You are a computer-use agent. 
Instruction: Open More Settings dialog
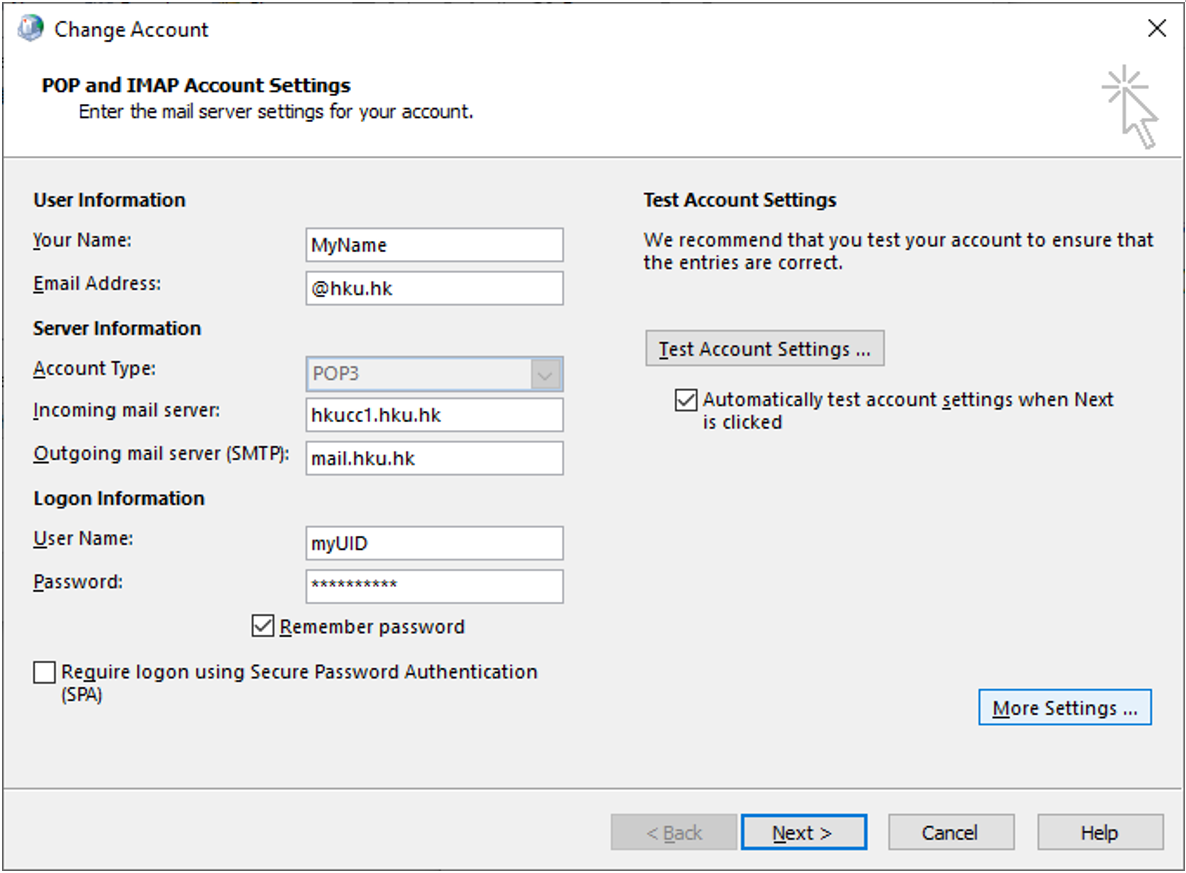pos(1064,707)
